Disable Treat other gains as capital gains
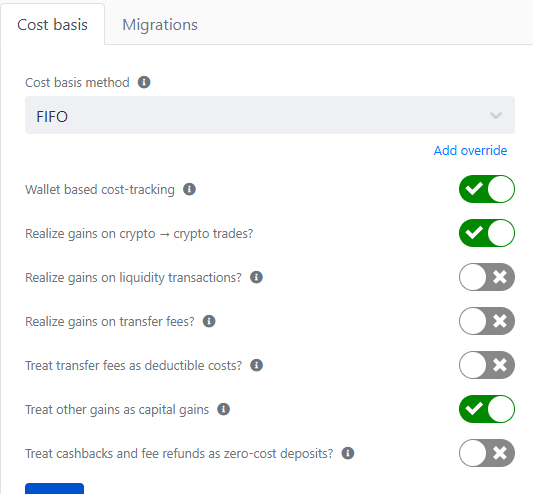This screenshot has height=494, width=533. coord(487,409)
